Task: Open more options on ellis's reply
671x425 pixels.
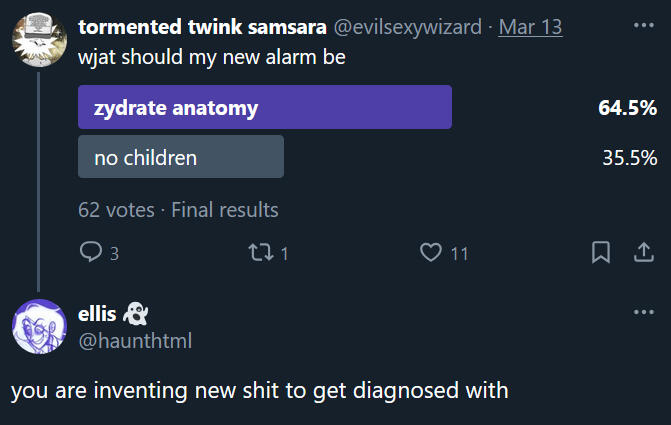Action: click(643, 313)
